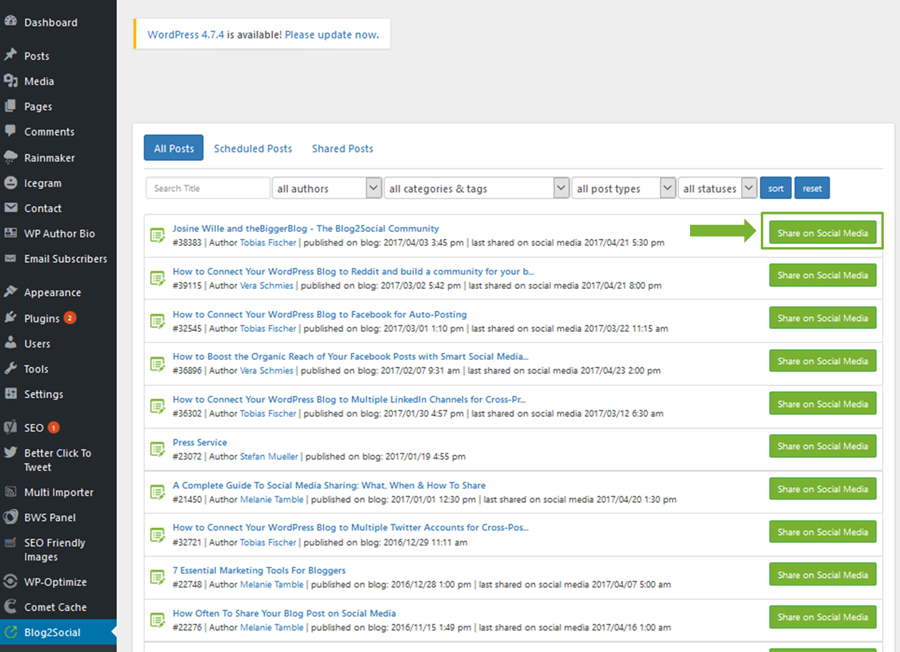
Task: Share the Complete Guide post on social media
Action: tap(823, 489)
